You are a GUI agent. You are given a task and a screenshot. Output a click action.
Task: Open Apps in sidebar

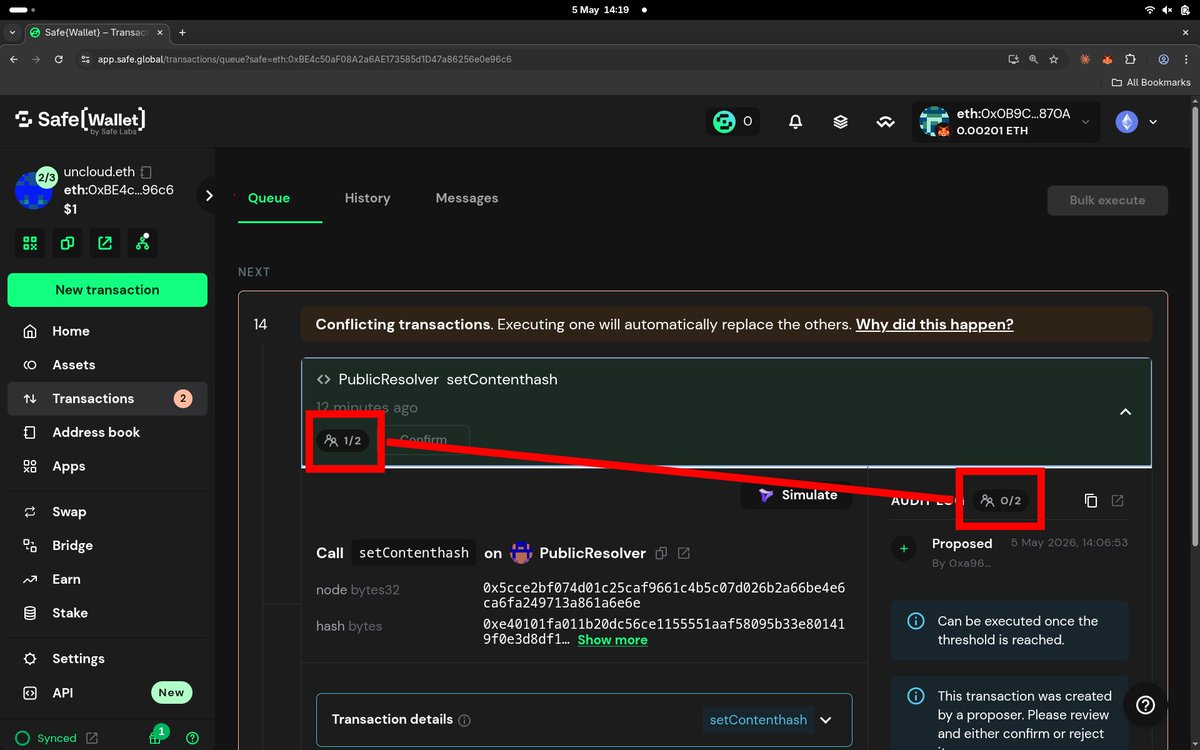[107, 466]
